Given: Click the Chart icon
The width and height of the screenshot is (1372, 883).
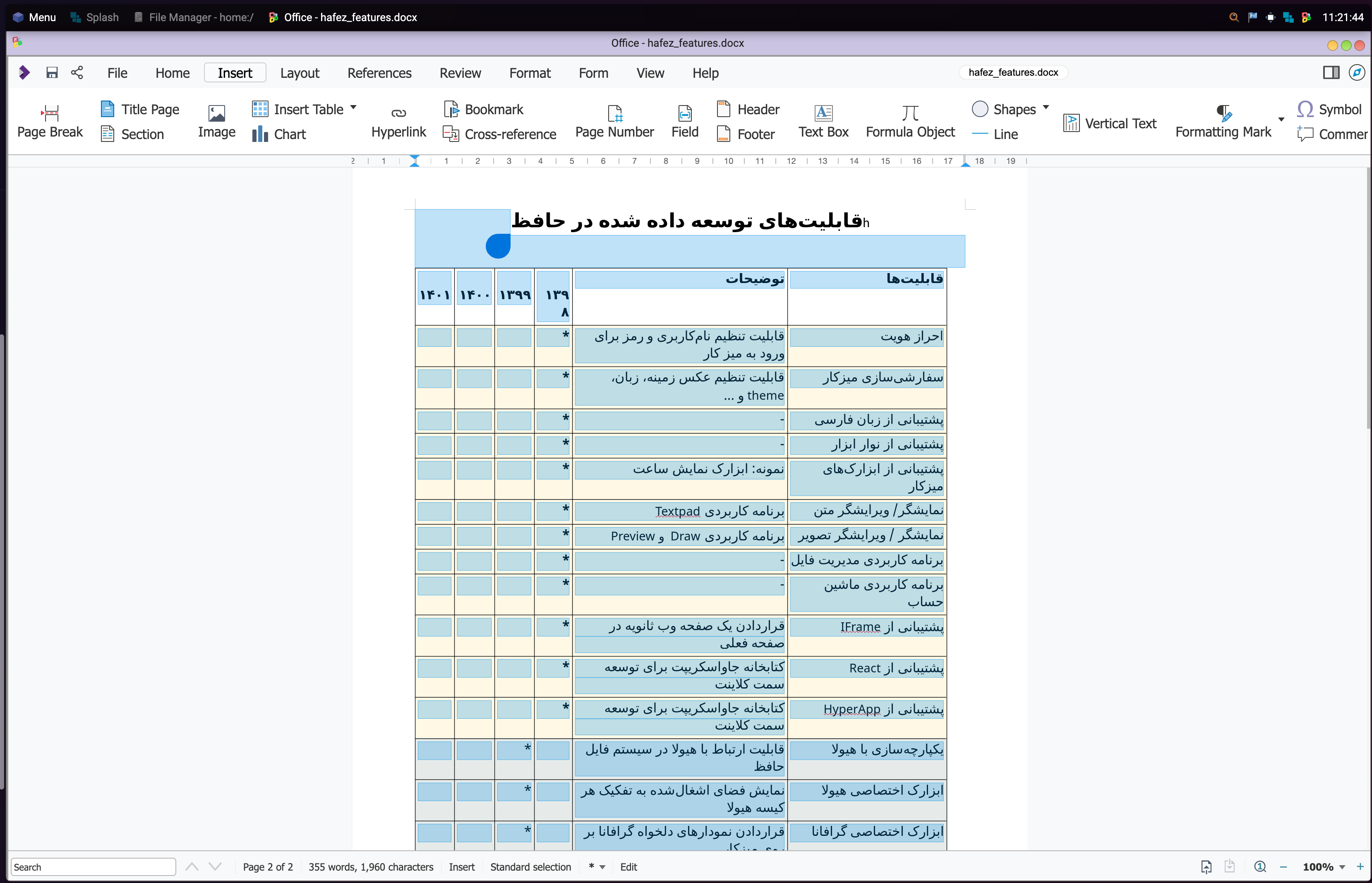Looking at the screenshot, I should click(260, 134).
